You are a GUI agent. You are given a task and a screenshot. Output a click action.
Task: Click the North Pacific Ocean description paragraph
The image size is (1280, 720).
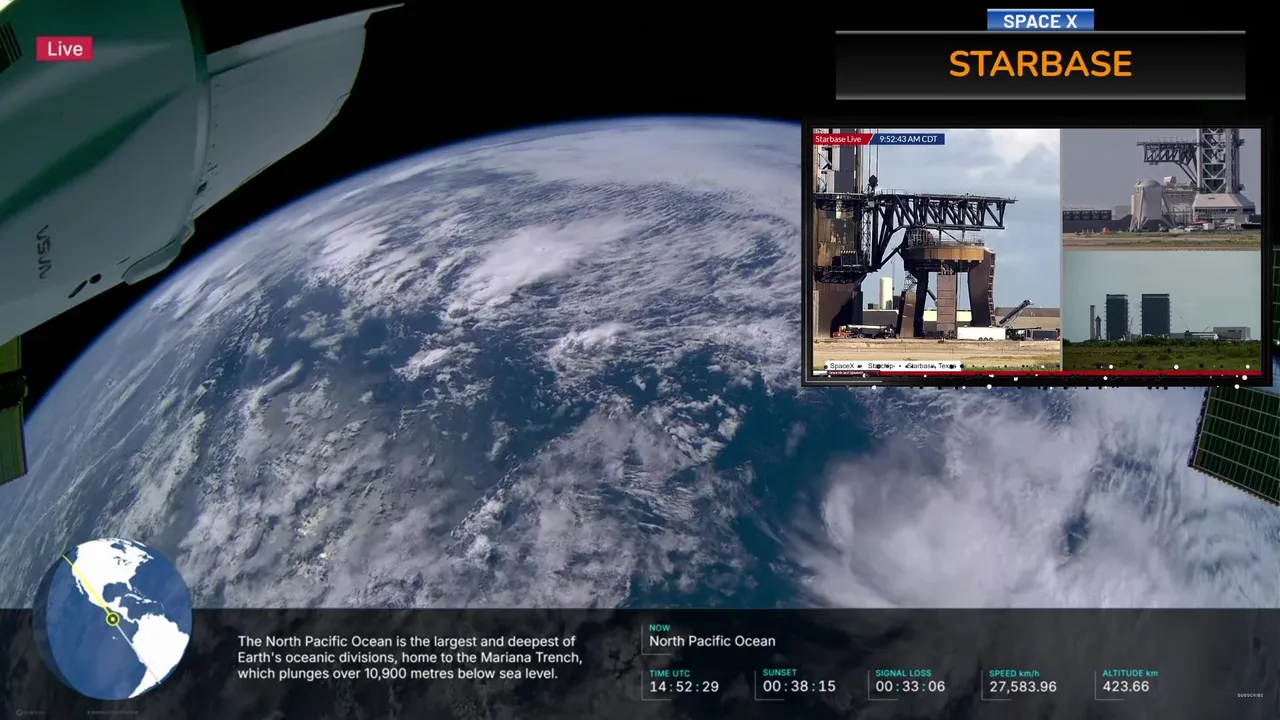point(409,657)
